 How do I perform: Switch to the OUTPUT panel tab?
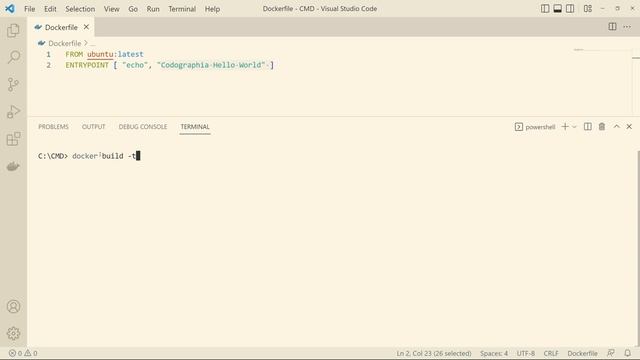tap(93, 127)
